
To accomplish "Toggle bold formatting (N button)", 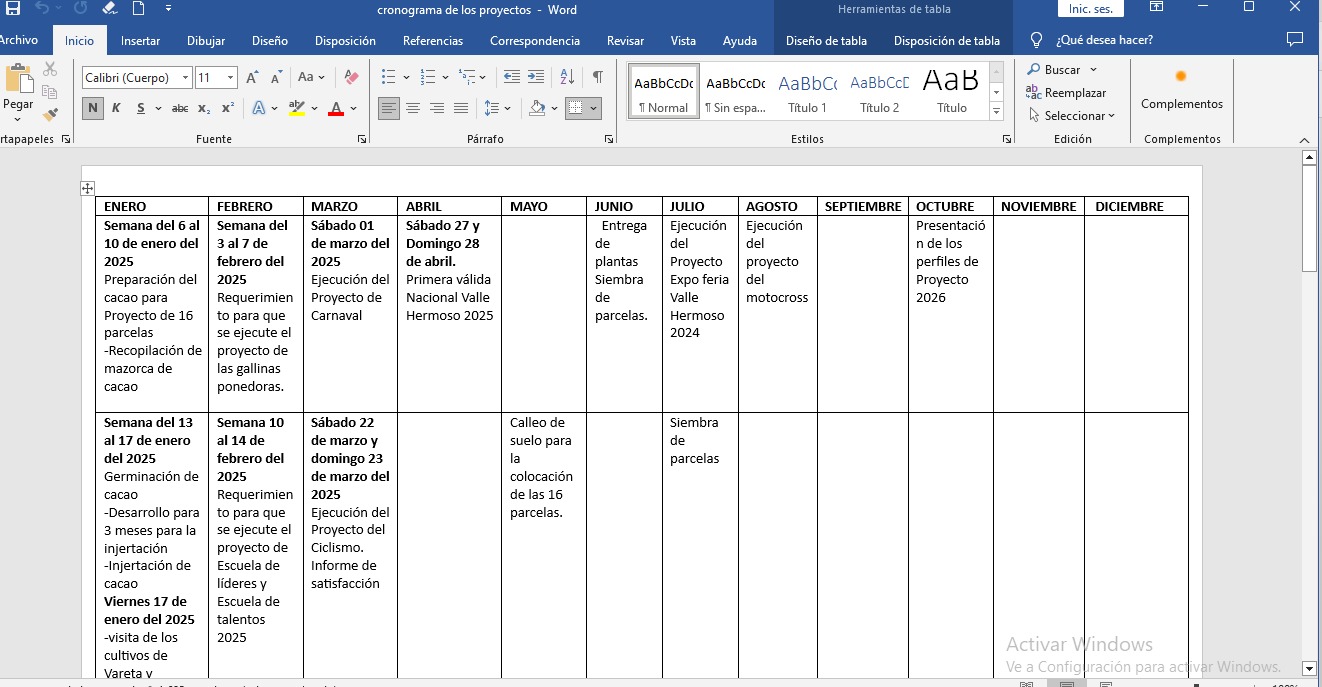I will [93, 108].
